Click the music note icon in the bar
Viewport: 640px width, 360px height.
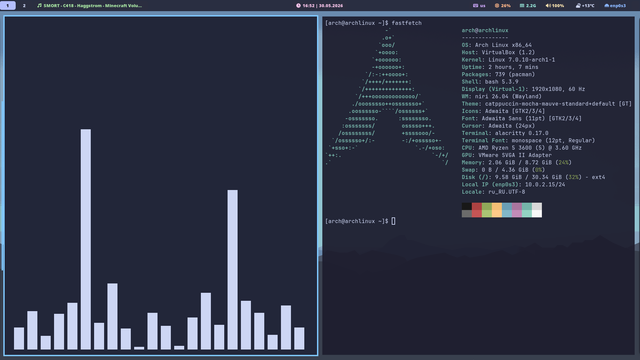tap(39, 5)
